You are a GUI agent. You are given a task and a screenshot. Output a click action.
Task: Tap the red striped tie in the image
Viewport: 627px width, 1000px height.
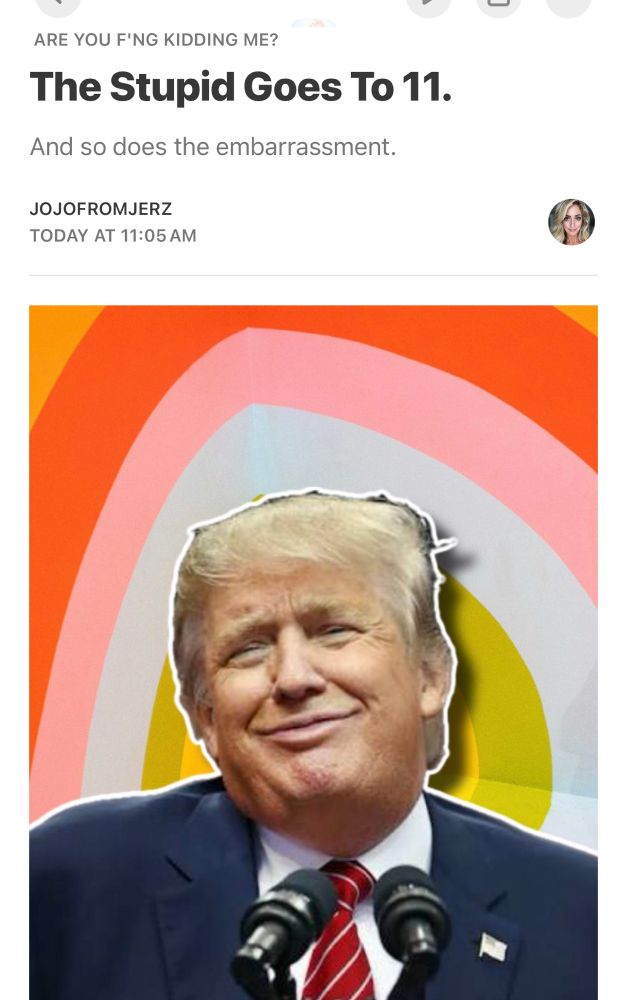(x=340, y=930)
